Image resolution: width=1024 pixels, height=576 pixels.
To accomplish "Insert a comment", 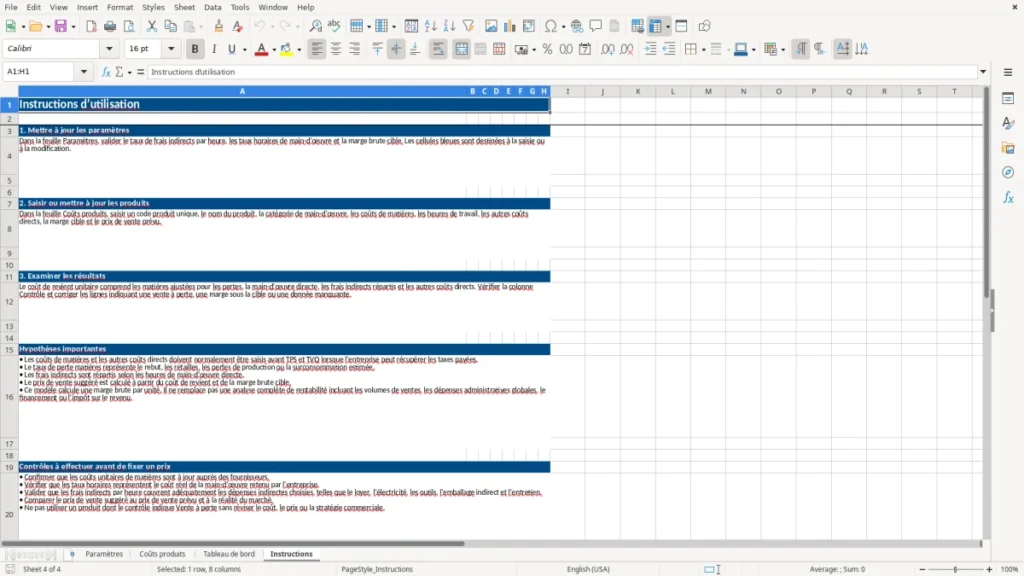I will pos(596,26).
